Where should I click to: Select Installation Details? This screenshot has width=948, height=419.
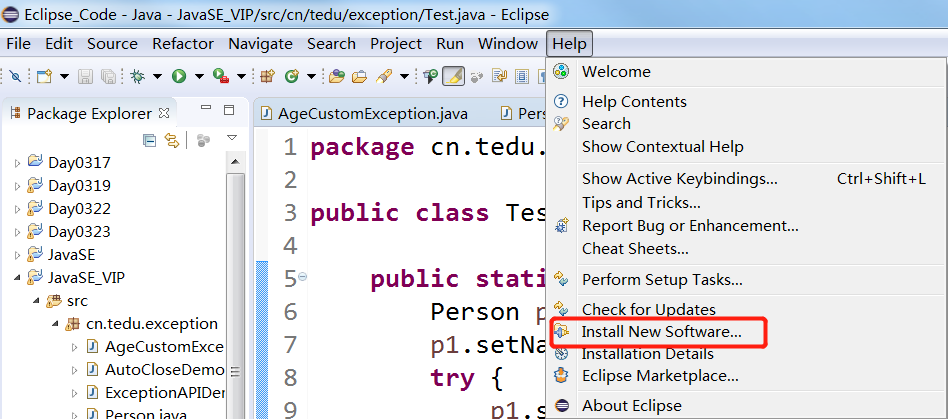[747, 354]
